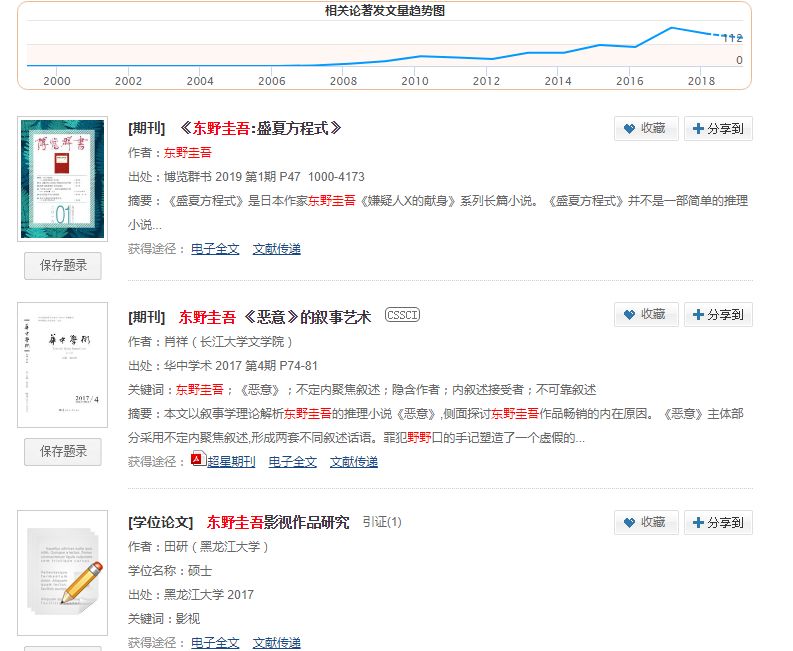Image resolution: width=793 pixels, height=651 pixels.
Task: Click the 2017 peak of trend line
Action: click(x=672, y=28)
